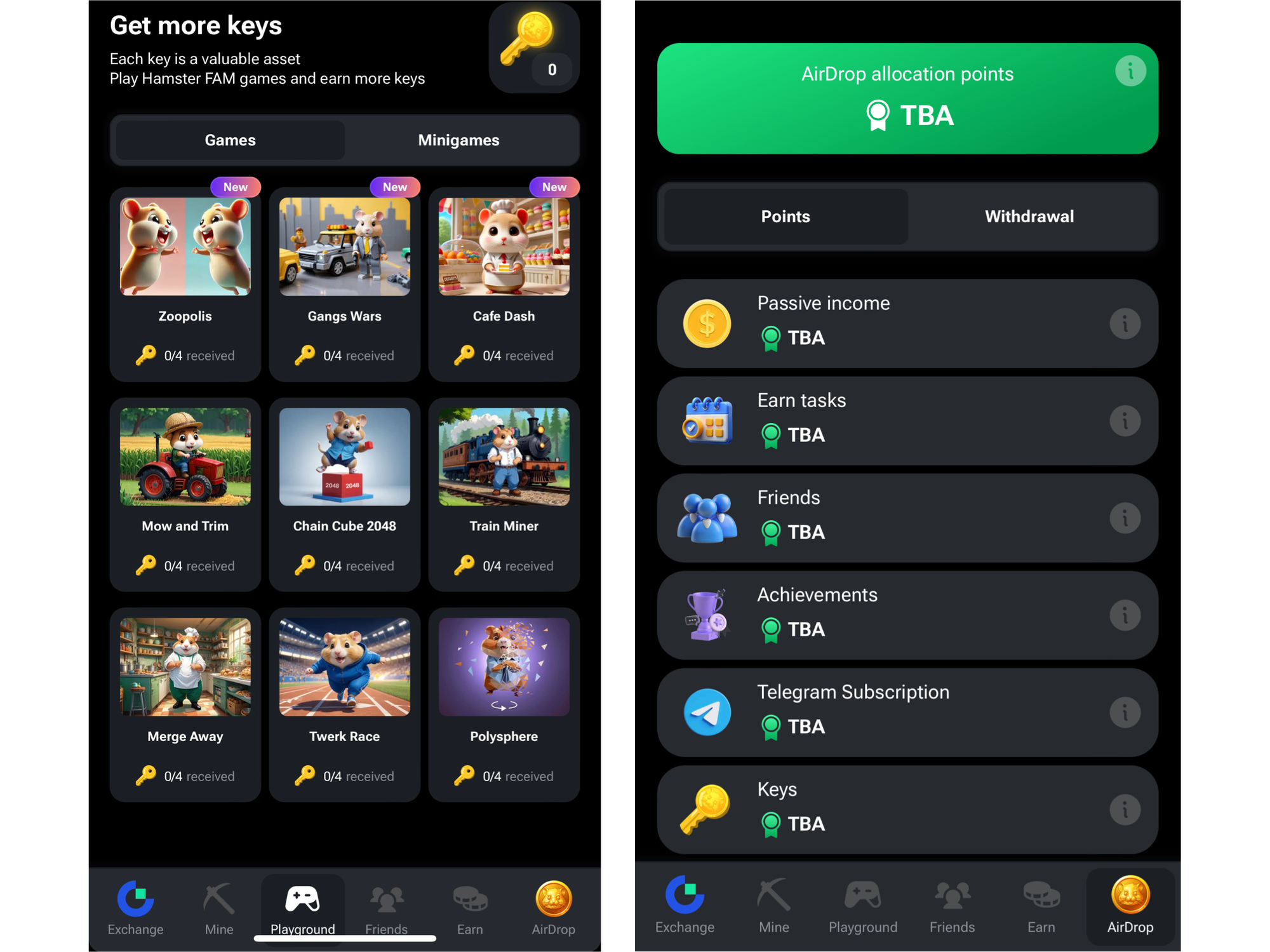The height and width of the screenshot is (952, 1270).
Task: Click info icon on AirDrop allocation points banner
Action: 1130,71
